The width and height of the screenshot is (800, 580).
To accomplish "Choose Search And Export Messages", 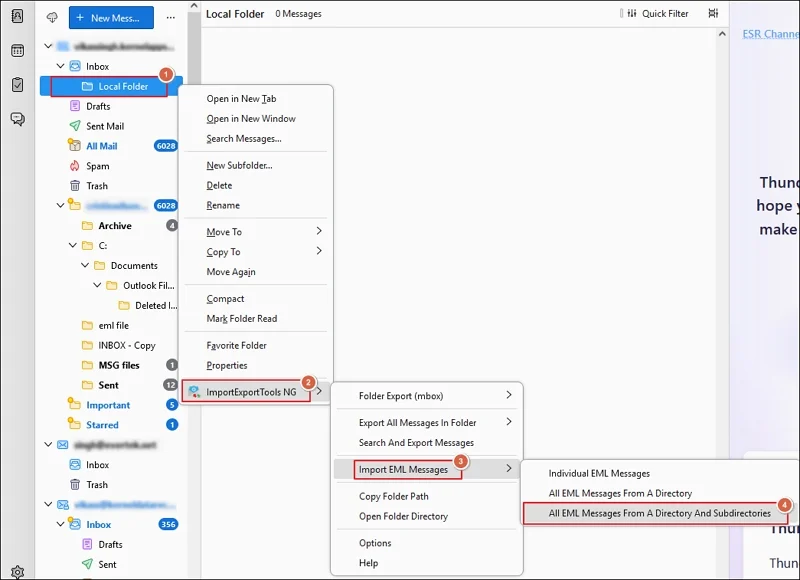I will (416, 443).
